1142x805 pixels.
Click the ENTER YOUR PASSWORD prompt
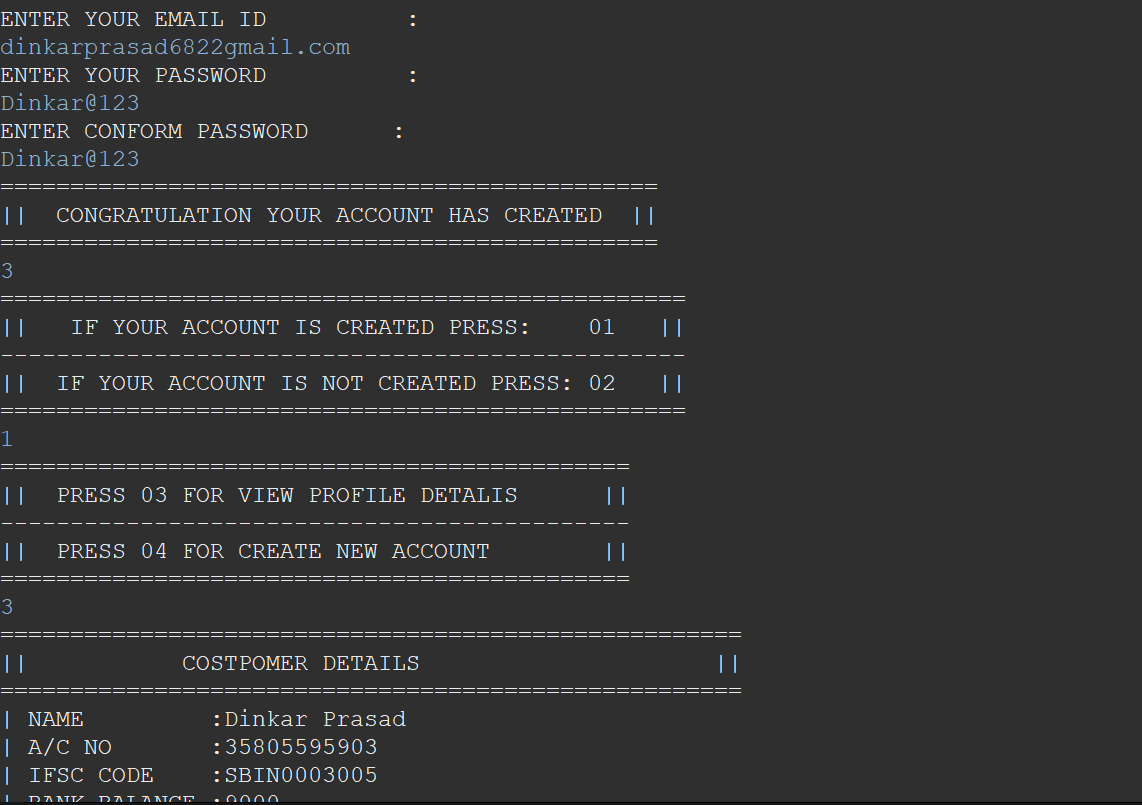pyautogui.click(x=133, y=76)
